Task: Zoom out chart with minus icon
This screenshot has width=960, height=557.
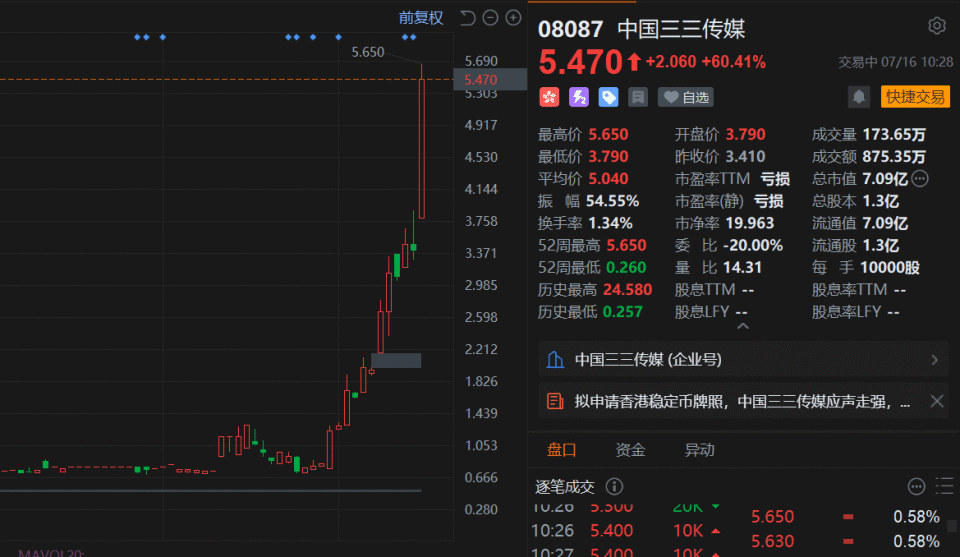Action: click(x=490, y=18)
